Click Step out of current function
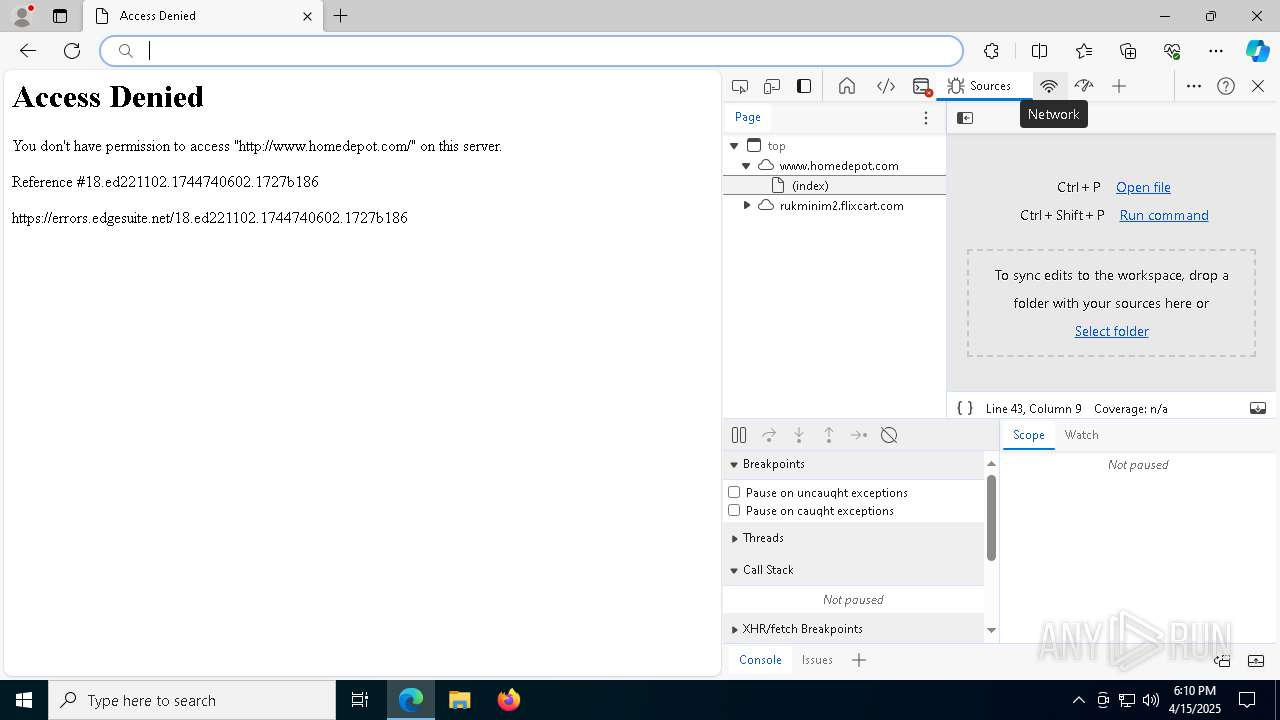 pos(829,435)
